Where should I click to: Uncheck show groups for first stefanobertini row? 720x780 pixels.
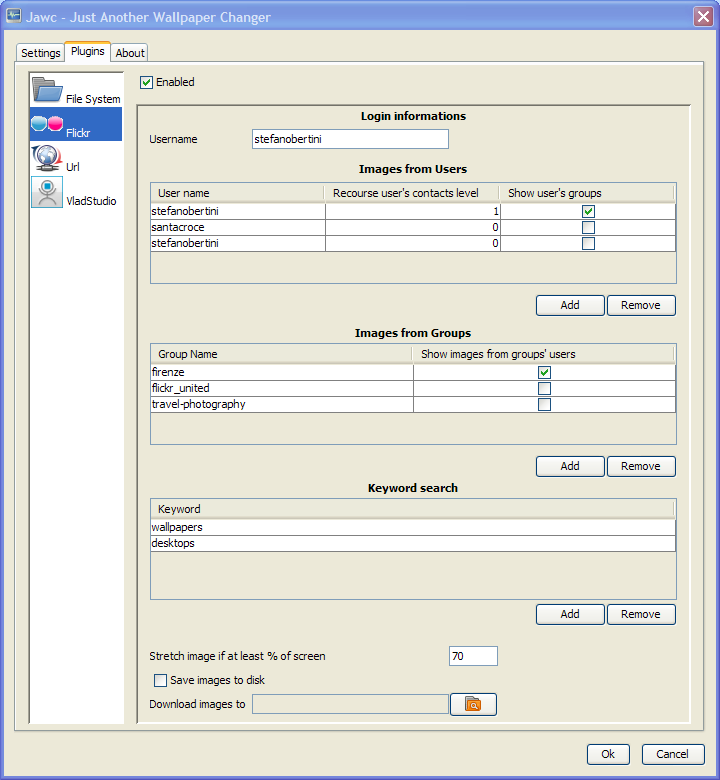pos(588,211)
